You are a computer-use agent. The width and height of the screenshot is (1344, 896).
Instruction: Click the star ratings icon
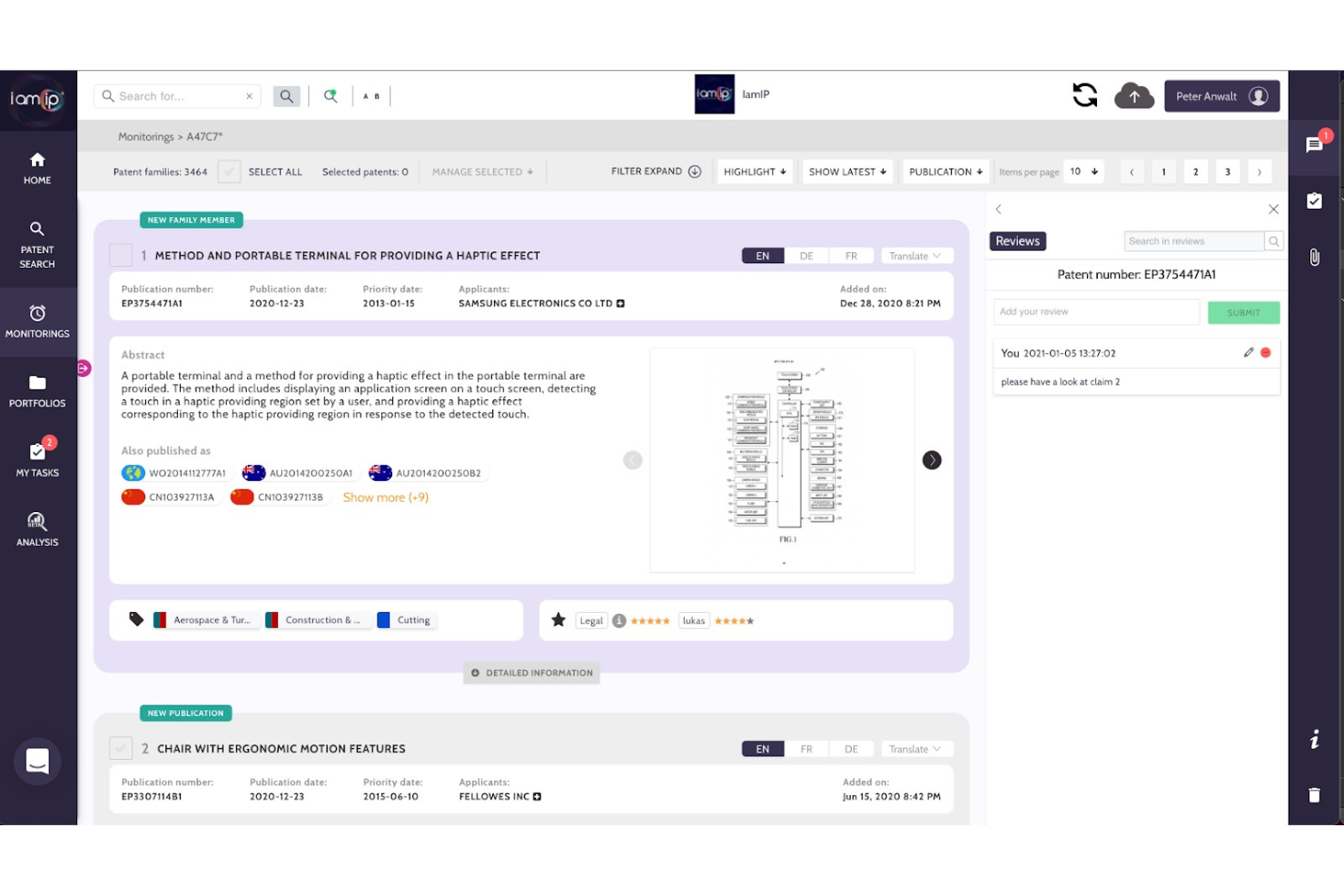click(x=558, y=619)
